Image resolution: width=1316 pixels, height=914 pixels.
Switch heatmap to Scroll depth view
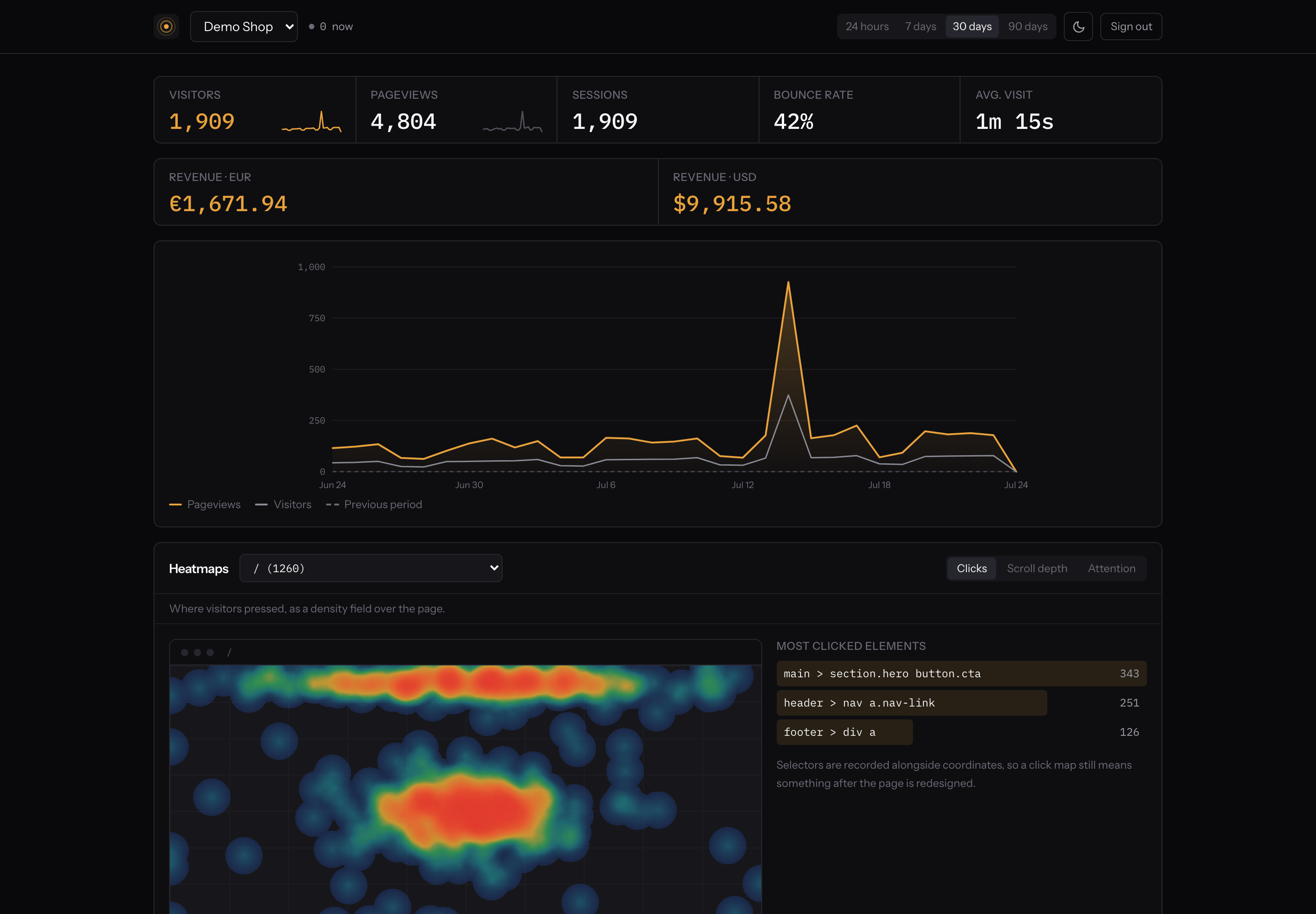tap(1036, 568)
